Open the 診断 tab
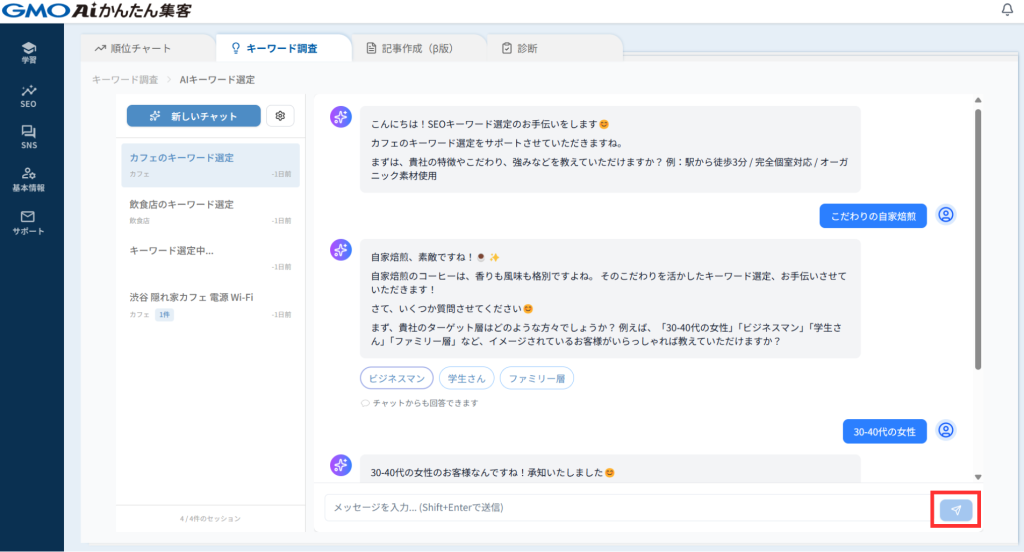Image resolution: width=1024 pixels, height=552 pixels. [519, 48]
